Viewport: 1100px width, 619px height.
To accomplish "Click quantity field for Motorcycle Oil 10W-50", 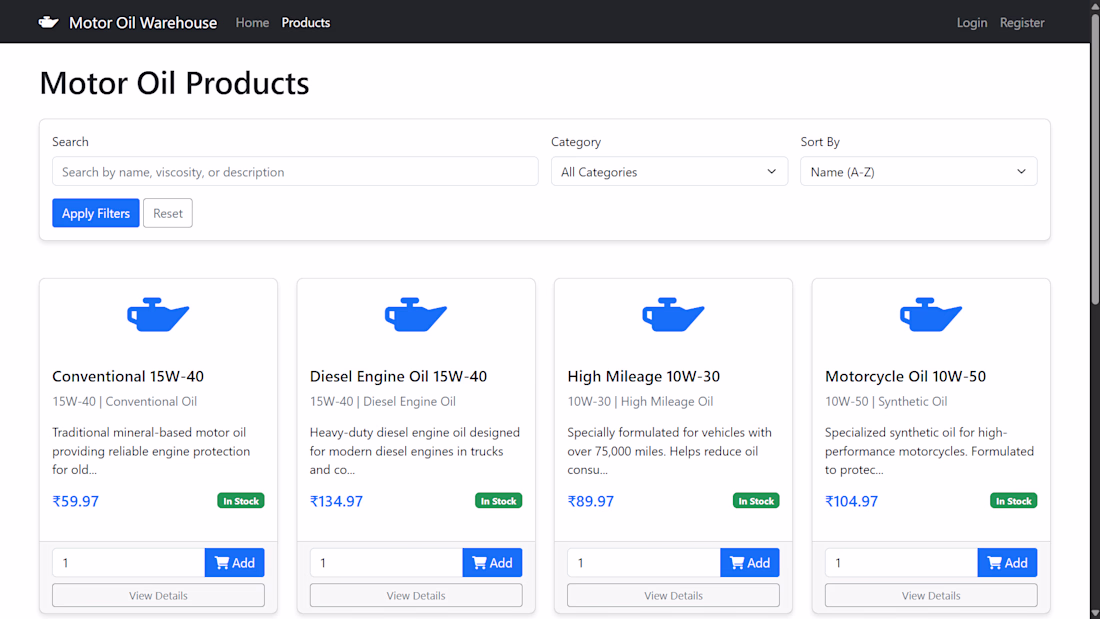I will tap(901, 562).
